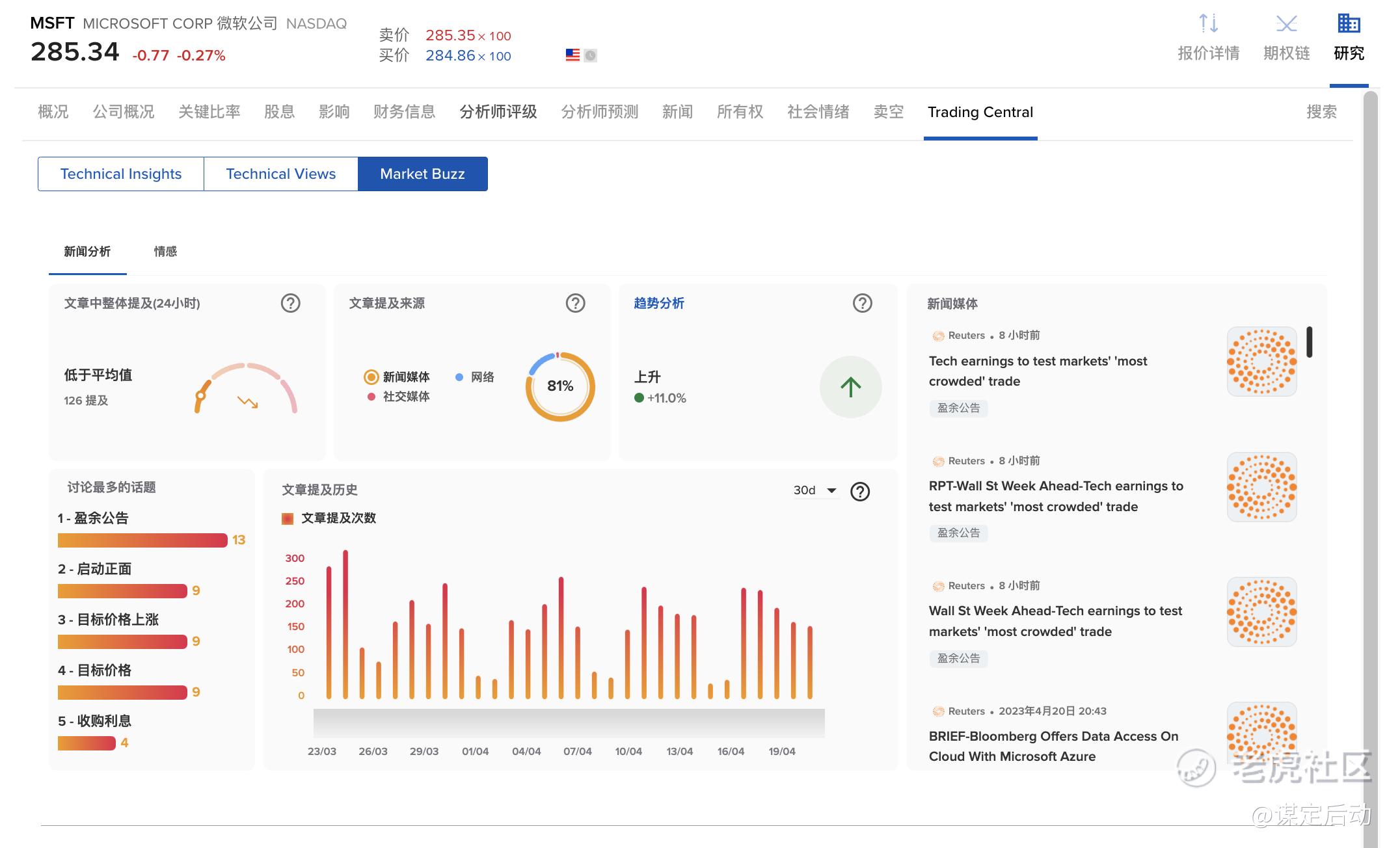The image size is (1400, 848).
Task: Click 盈余公告 tag under first Reuters article
Action: pyautogui.click(x=958, y=408)
